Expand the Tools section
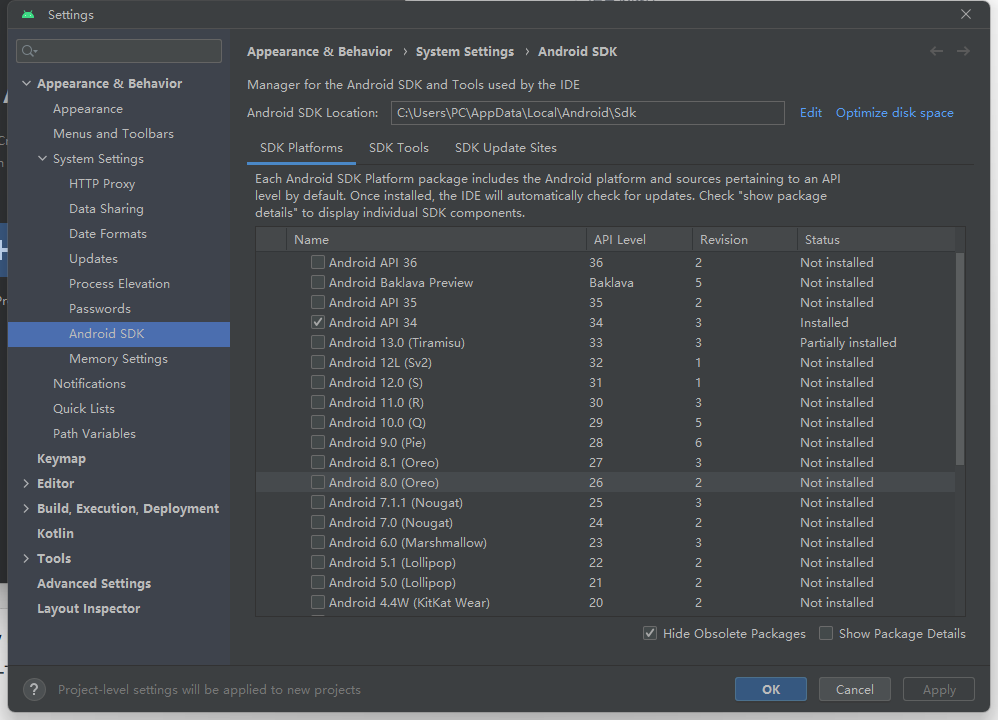This screenshot has height=720, width=998. click(x=26, y=558)
